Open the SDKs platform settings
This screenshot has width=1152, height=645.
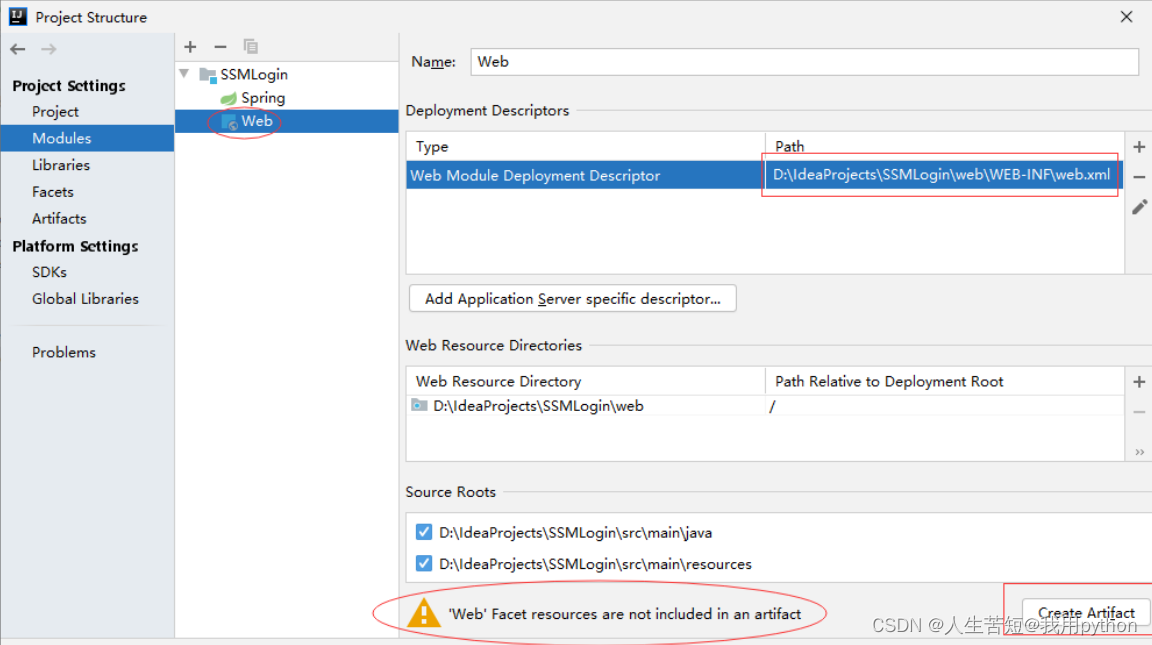coord(49,272)
